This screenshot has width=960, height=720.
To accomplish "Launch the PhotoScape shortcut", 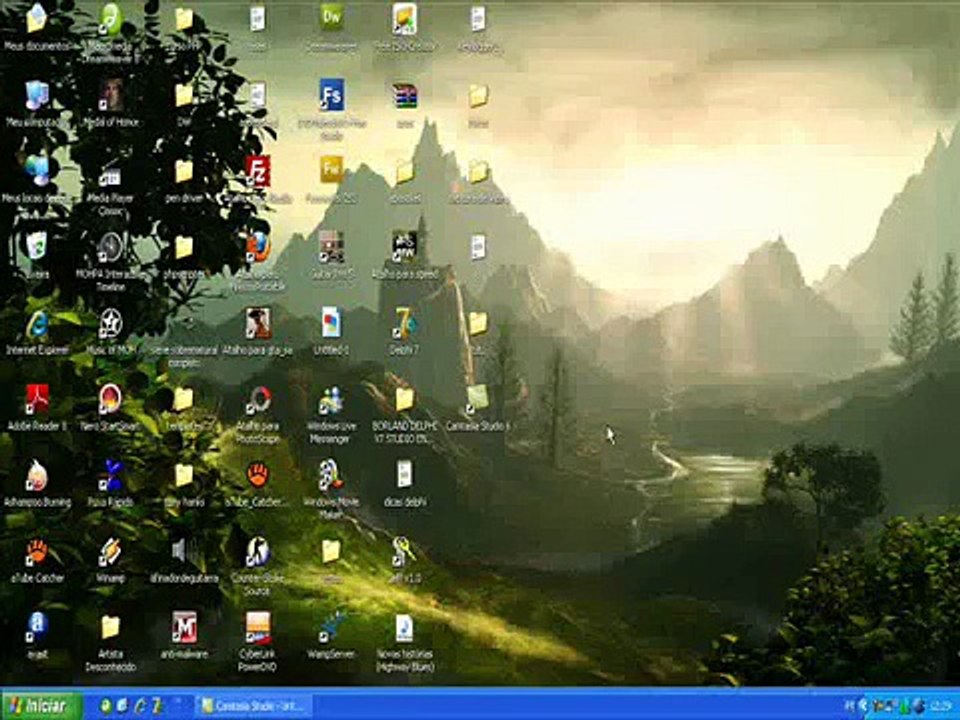I will [x=258, y=399].
